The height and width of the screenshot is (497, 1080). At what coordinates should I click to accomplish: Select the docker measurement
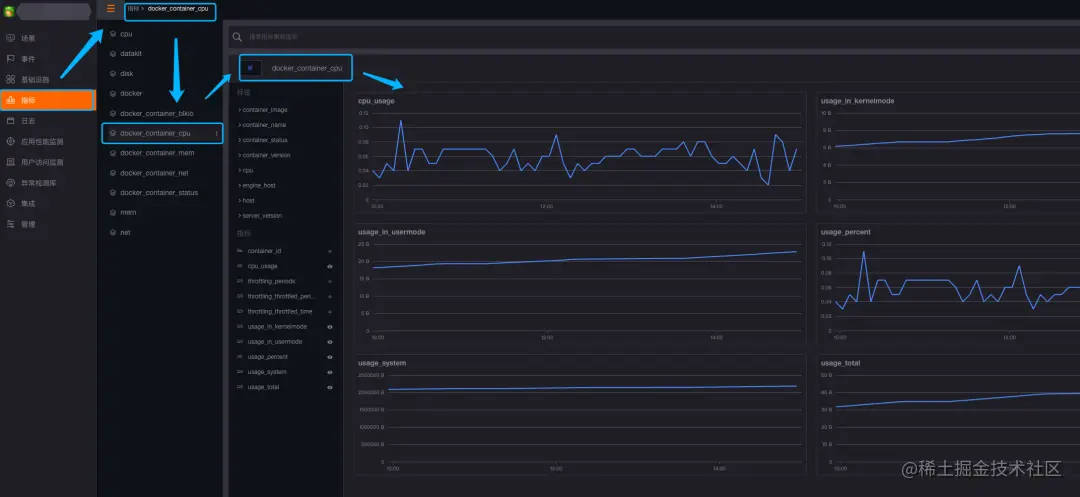coord(131,94)
